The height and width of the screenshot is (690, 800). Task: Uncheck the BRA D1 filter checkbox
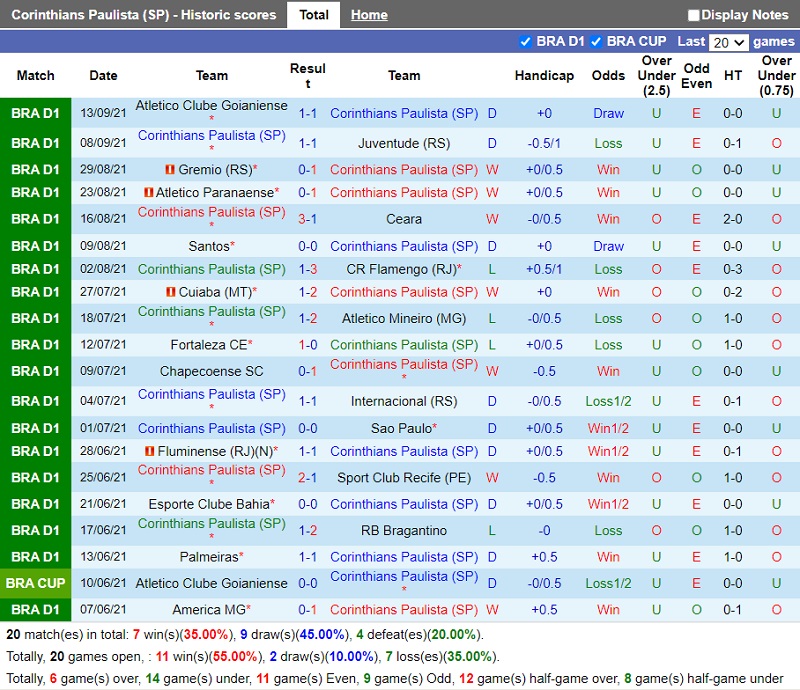pos(526,42)
